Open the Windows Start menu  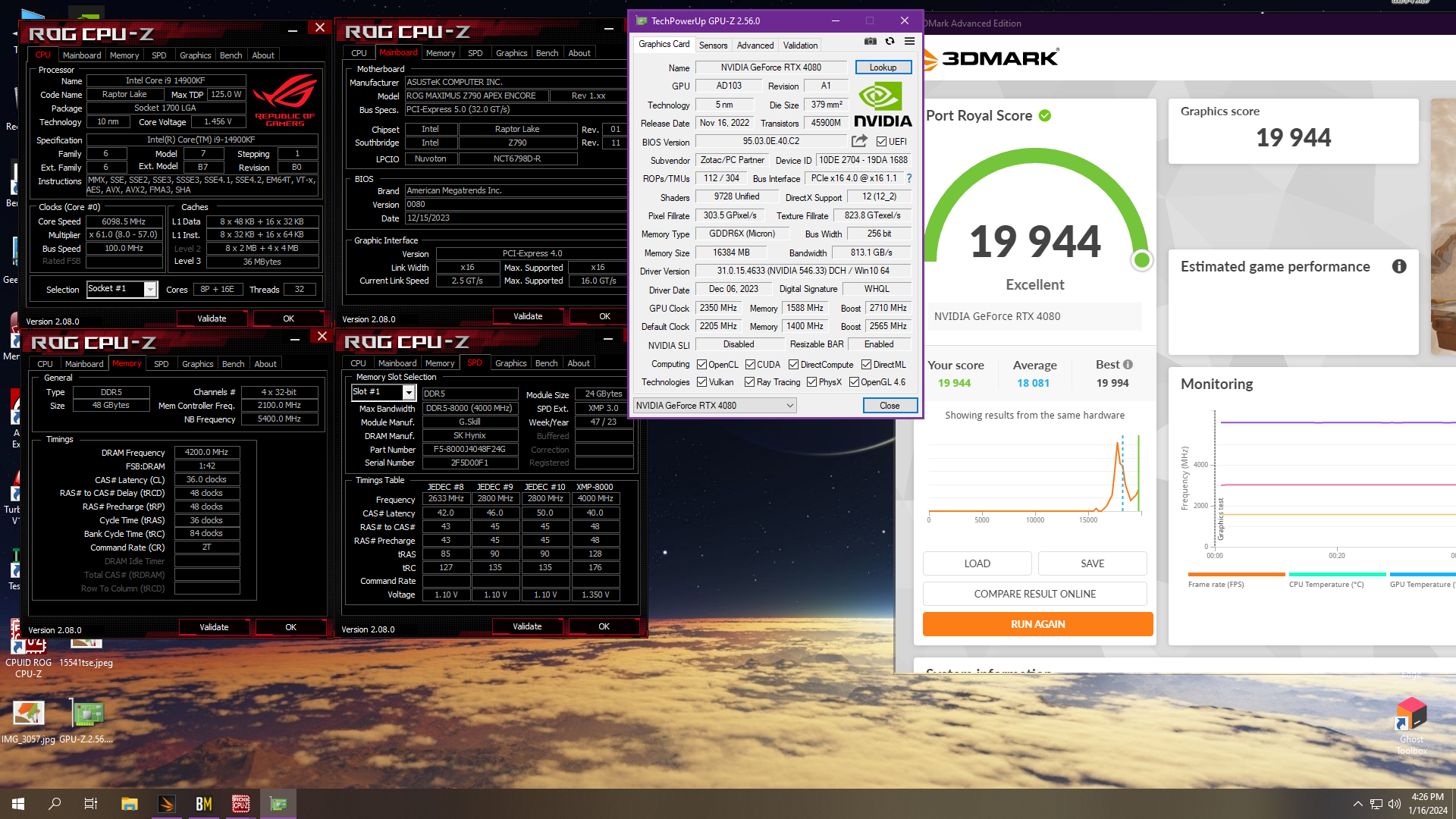pyautogui.click(x=18, y=804)
